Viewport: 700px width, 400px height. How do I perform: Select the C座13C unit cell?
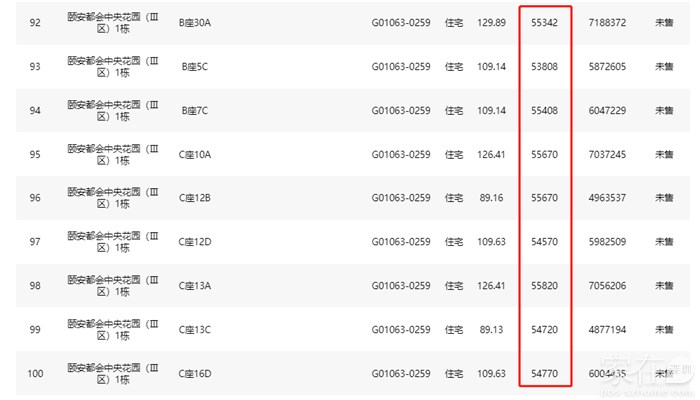pos(195,330)
